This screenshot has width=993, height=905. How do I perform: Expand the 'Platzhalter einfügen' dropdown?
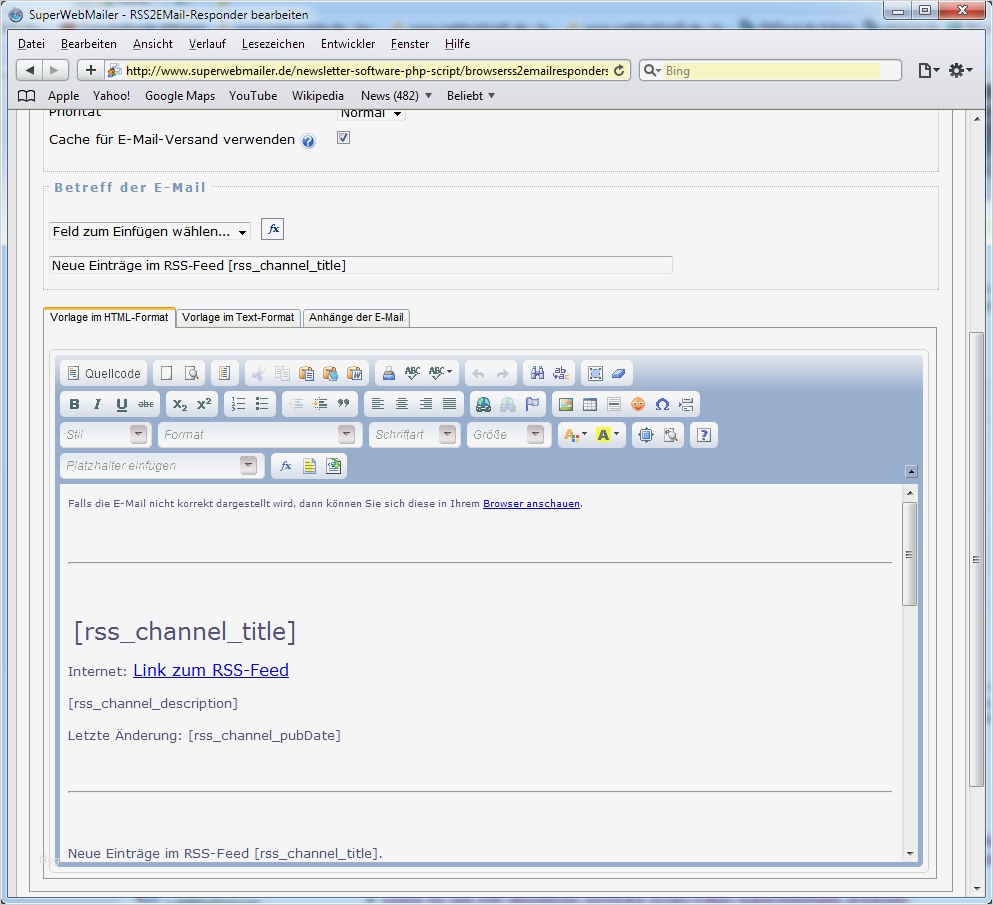coord(247,465)
